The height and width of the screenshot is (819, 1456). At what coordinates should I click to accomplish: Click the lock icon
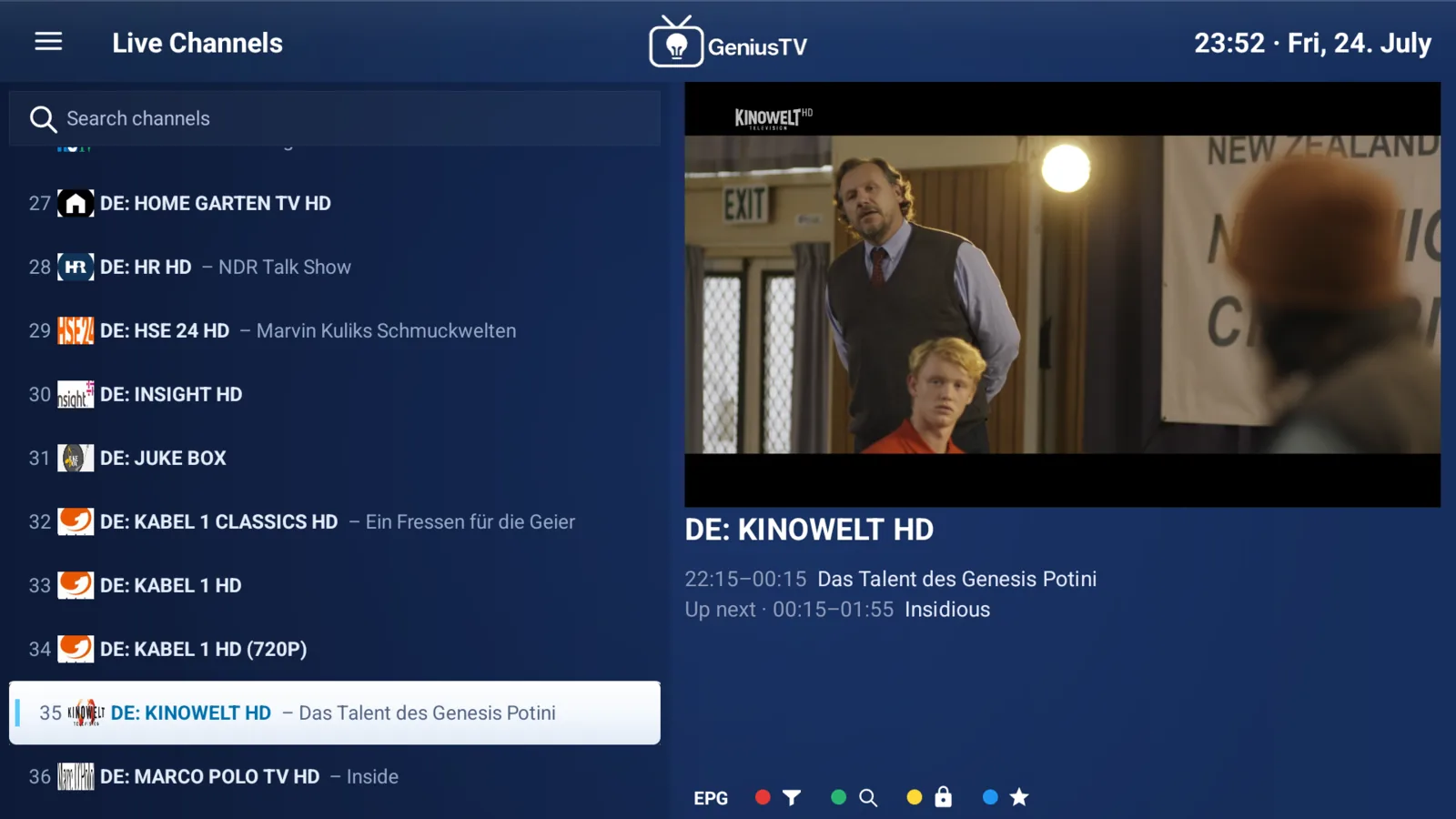(944, 797)
